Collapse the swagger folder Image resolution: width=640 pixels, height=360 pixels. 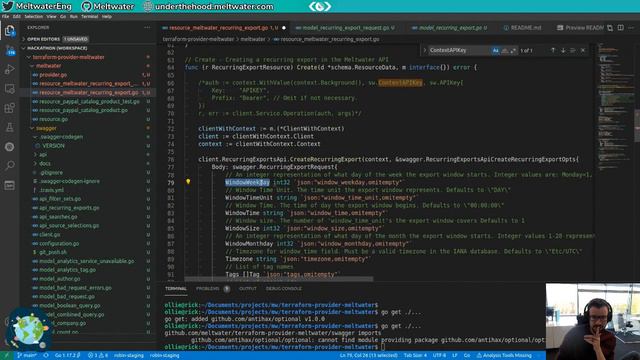pos(46,128)
